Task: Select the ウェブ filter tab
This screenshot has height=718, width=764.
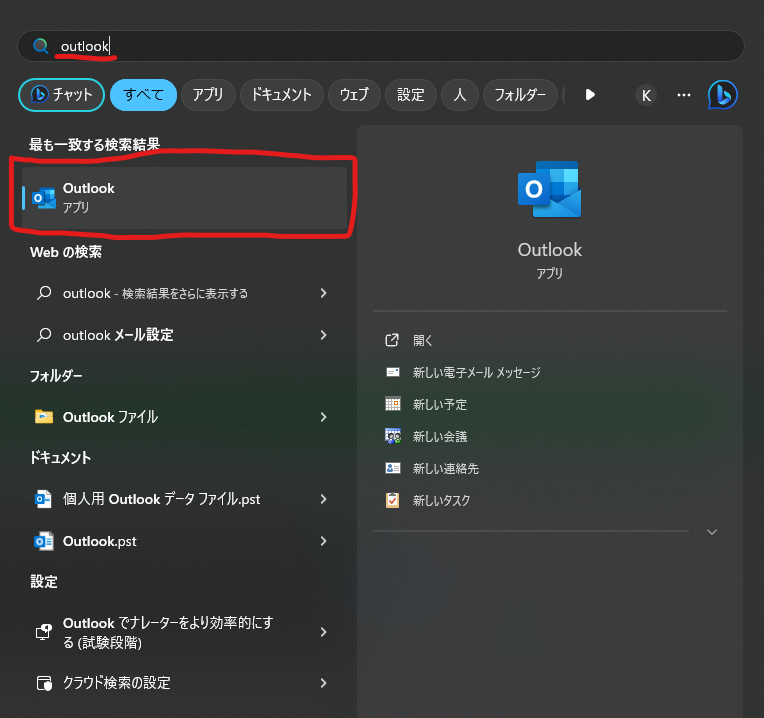Action: pos(354,94)
